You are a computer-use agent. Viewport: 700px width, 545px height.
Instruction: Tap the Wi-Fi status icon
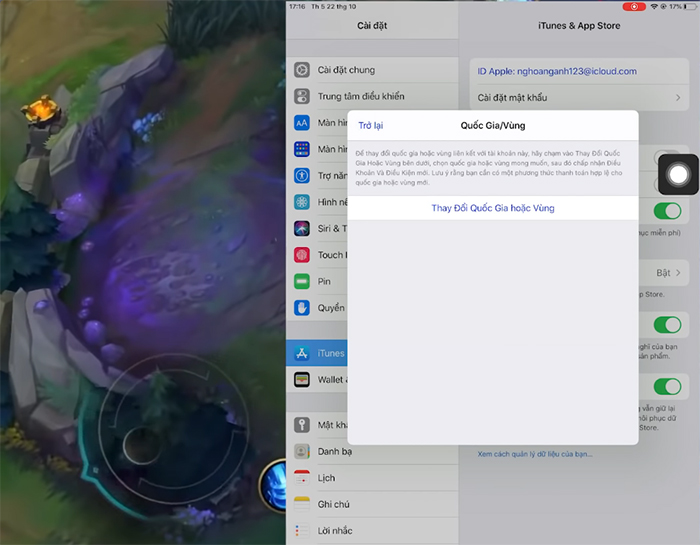[x=654, y=7]
